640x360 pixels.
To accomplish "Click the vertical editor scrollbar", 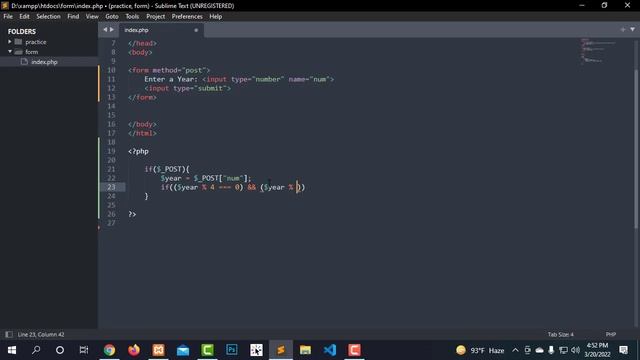I will point(636,149).
